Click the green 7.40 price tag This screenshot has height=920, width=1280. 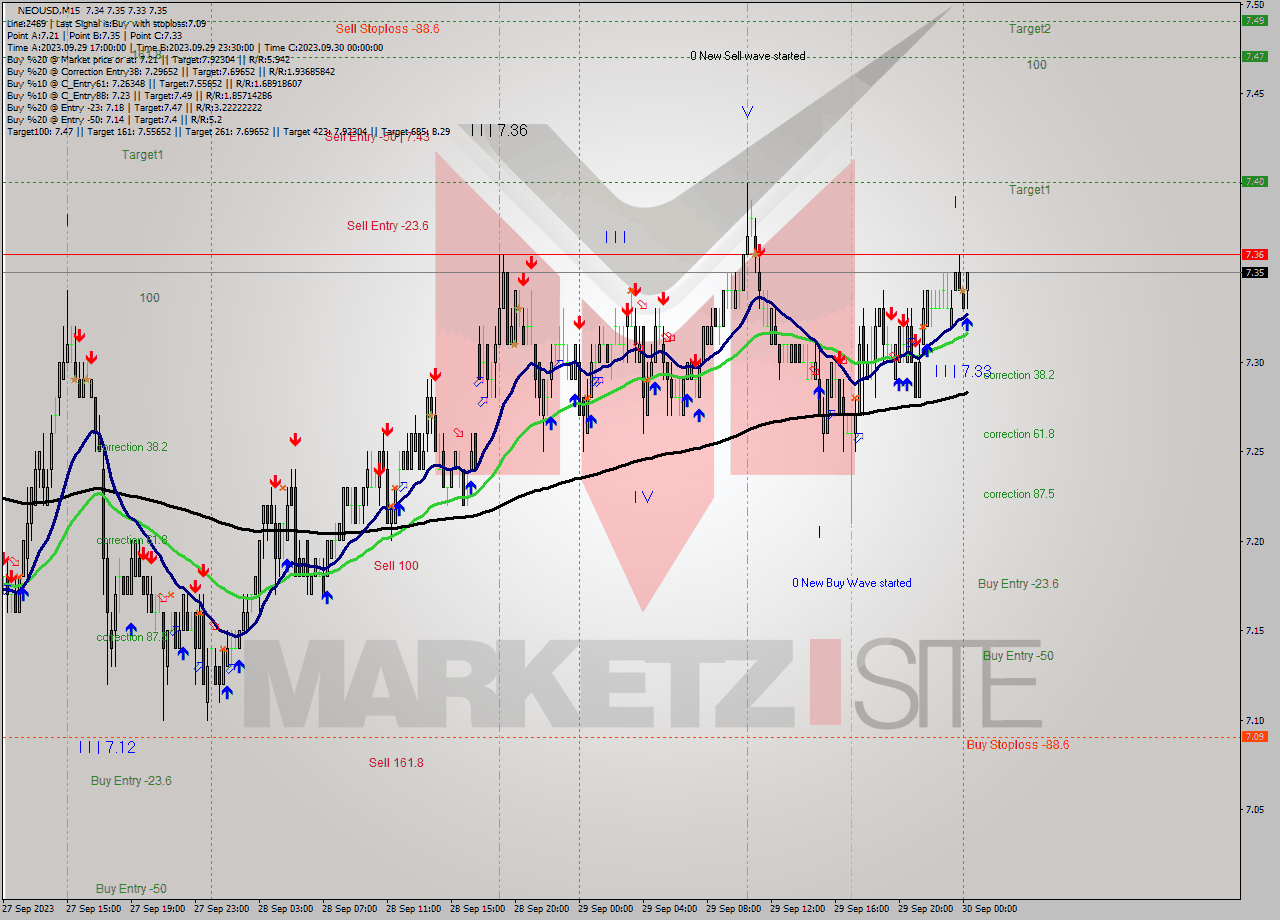[x=1254, y=181]
